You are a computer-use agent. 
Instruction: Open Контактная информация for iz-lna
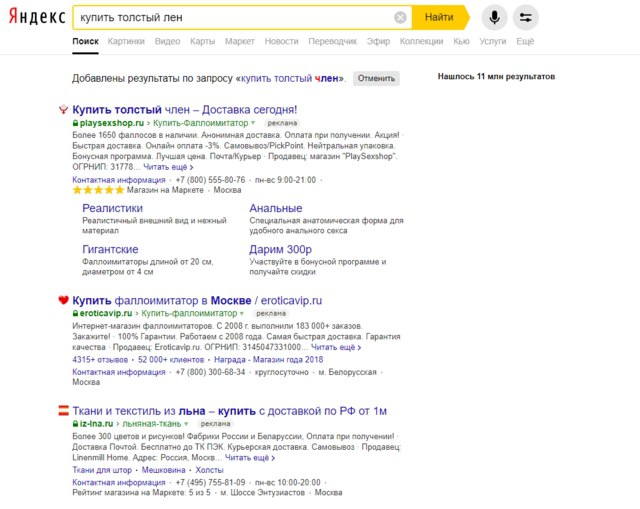coord(119,482)
